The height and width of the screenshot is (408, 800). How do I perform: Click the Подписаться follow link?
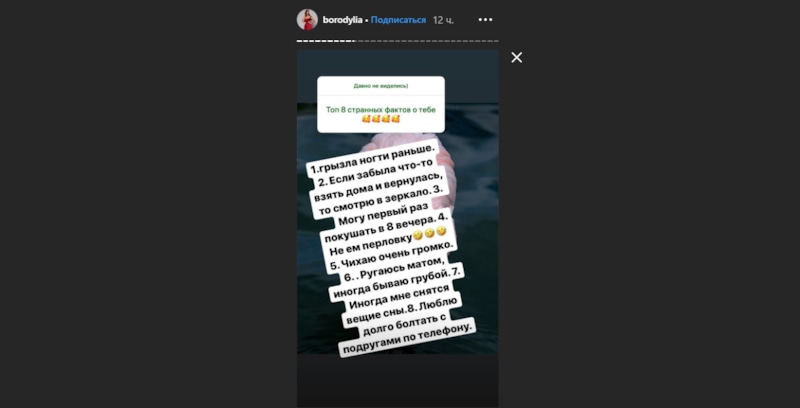point(398,20)
